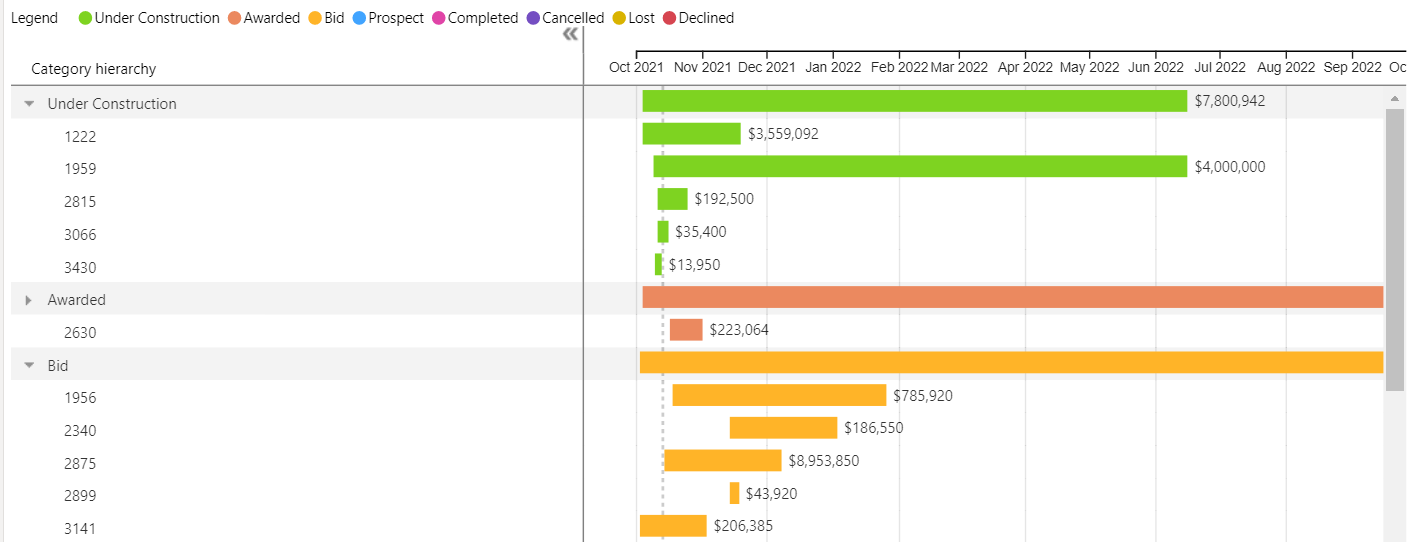Screen dimensions: 1418x542
Task: Click the Prospect blue legend dot
Action: [x=359, y=18]
